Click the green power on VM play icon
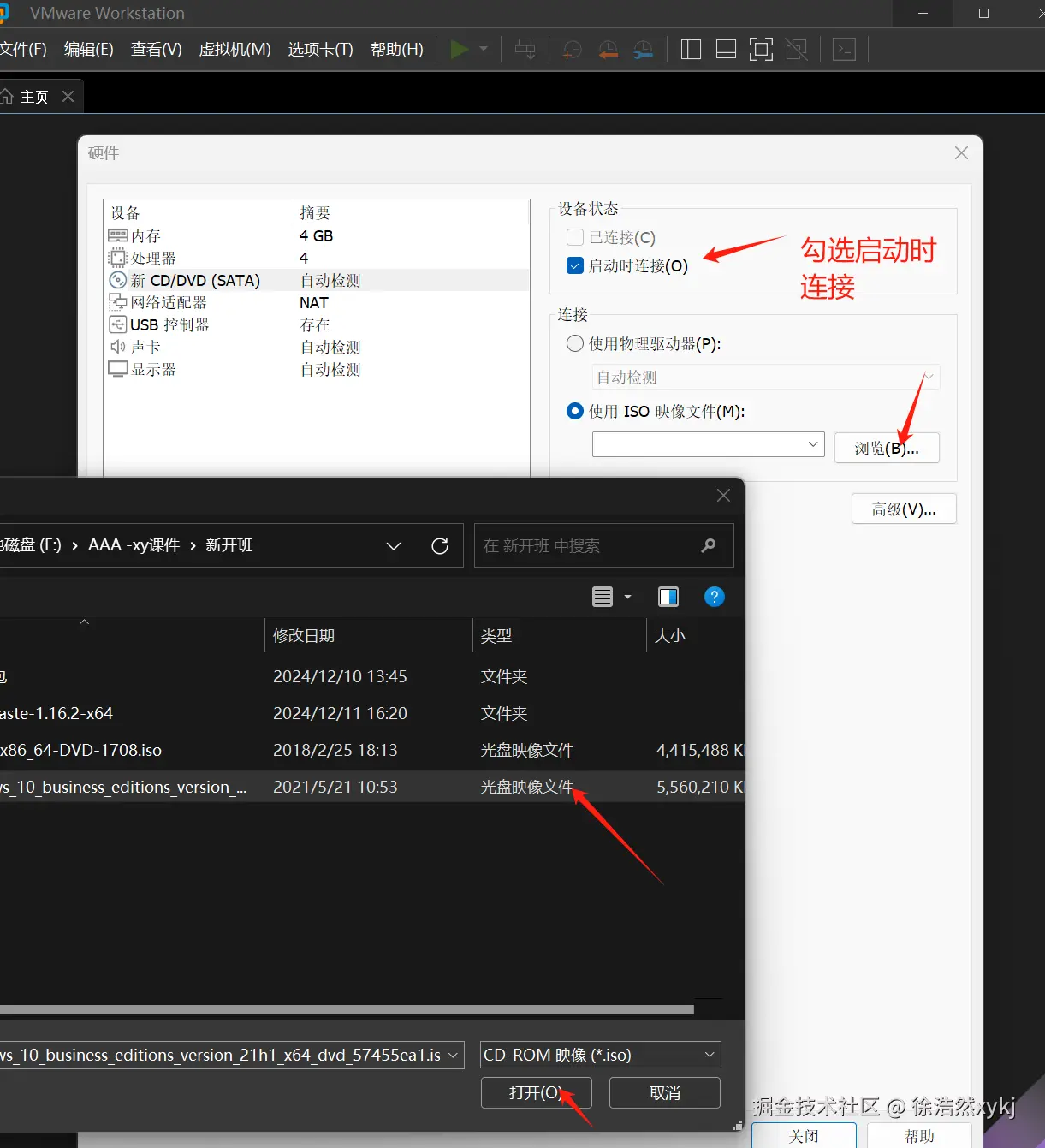 pos(459,49)
